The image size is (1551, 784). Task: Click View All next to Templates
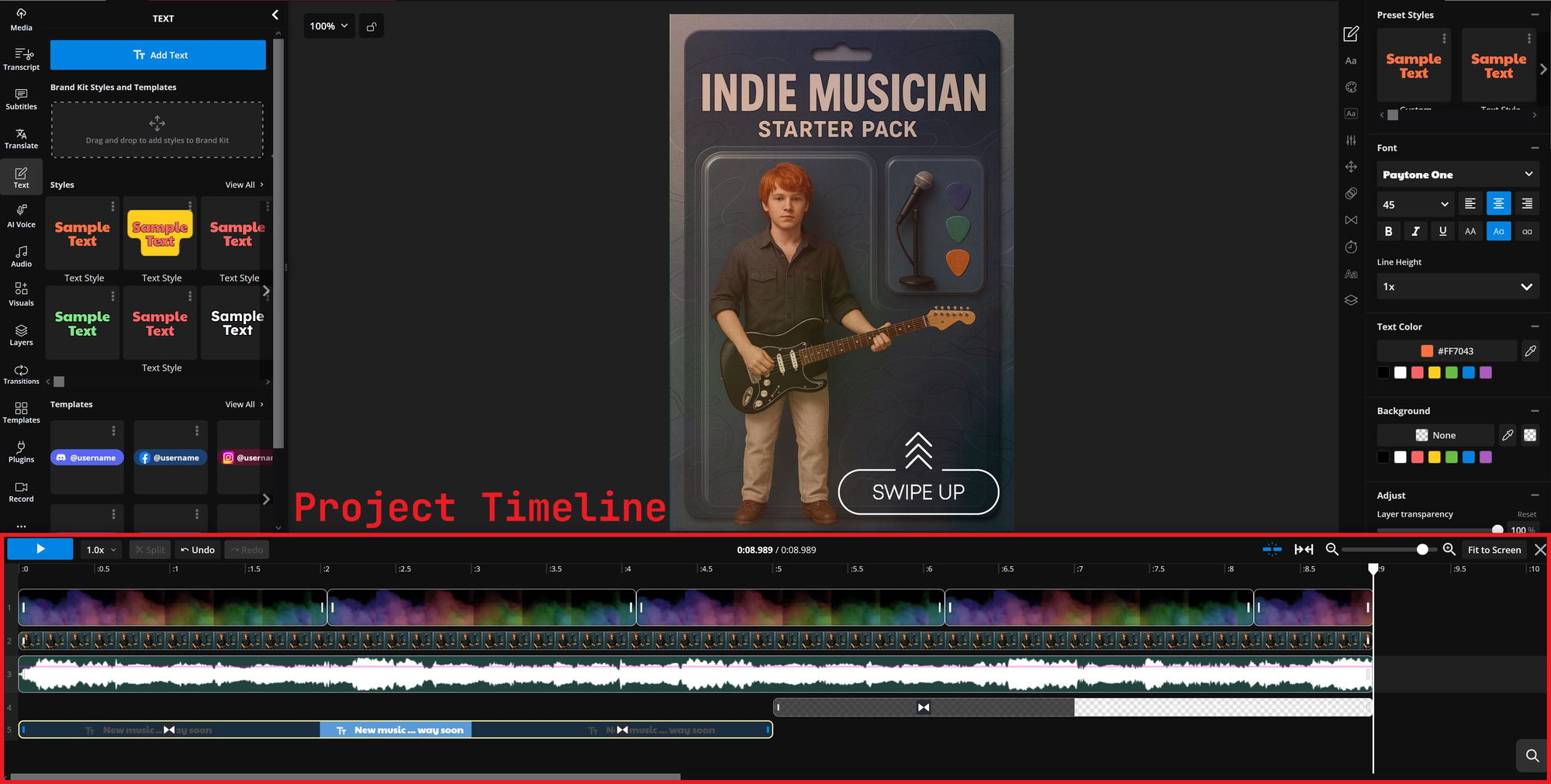[244, 405]
